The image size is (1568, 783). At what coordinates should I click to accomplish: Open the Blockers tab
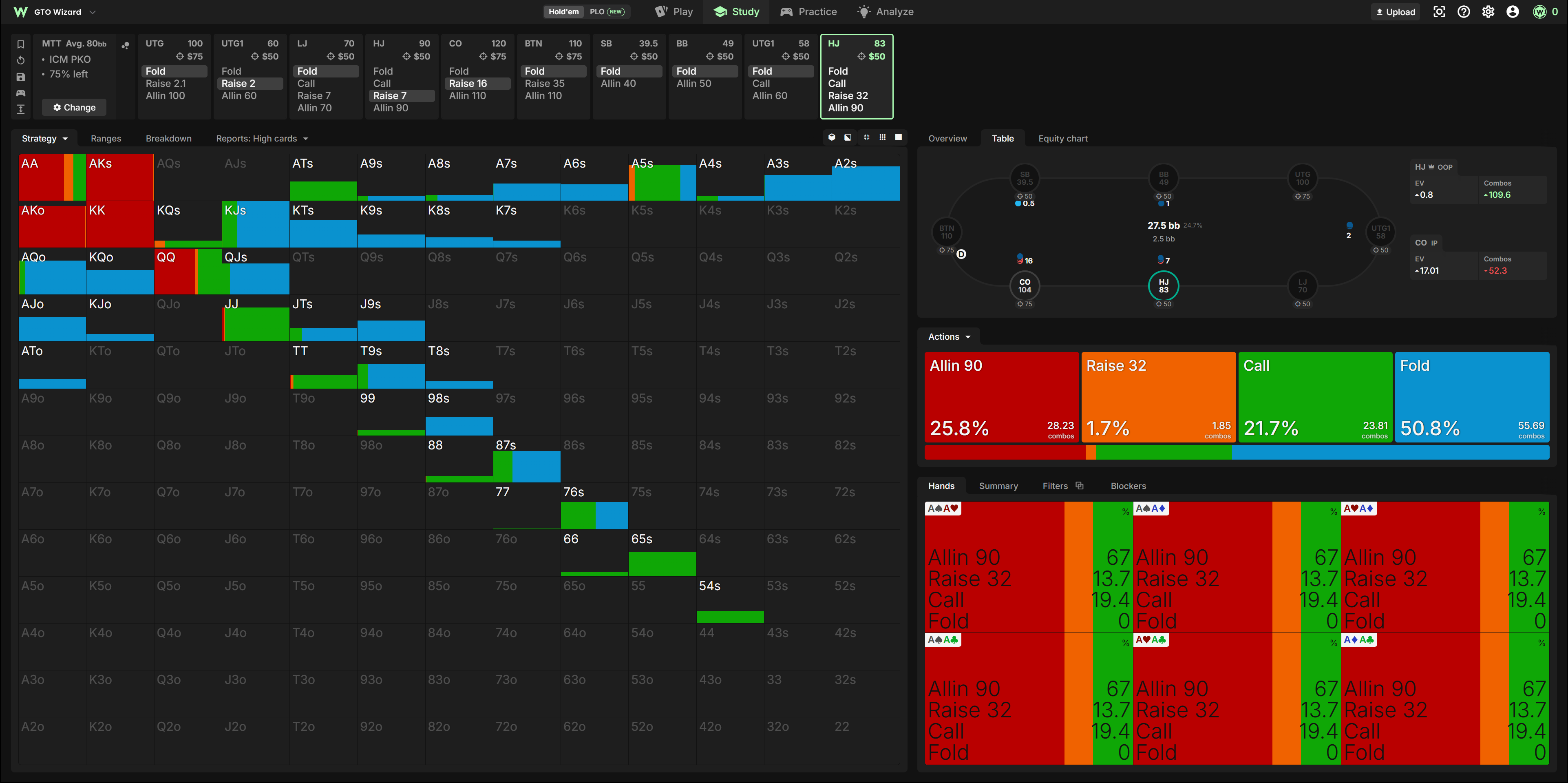point(1128,485)
